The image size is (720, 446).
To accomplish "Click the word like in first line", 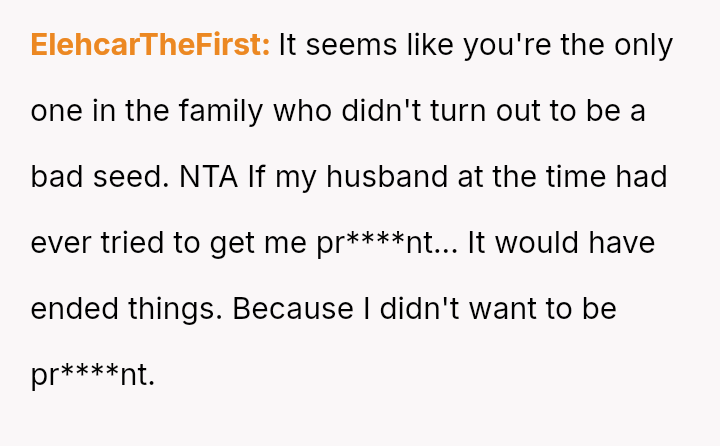I will tap(430, 45).
